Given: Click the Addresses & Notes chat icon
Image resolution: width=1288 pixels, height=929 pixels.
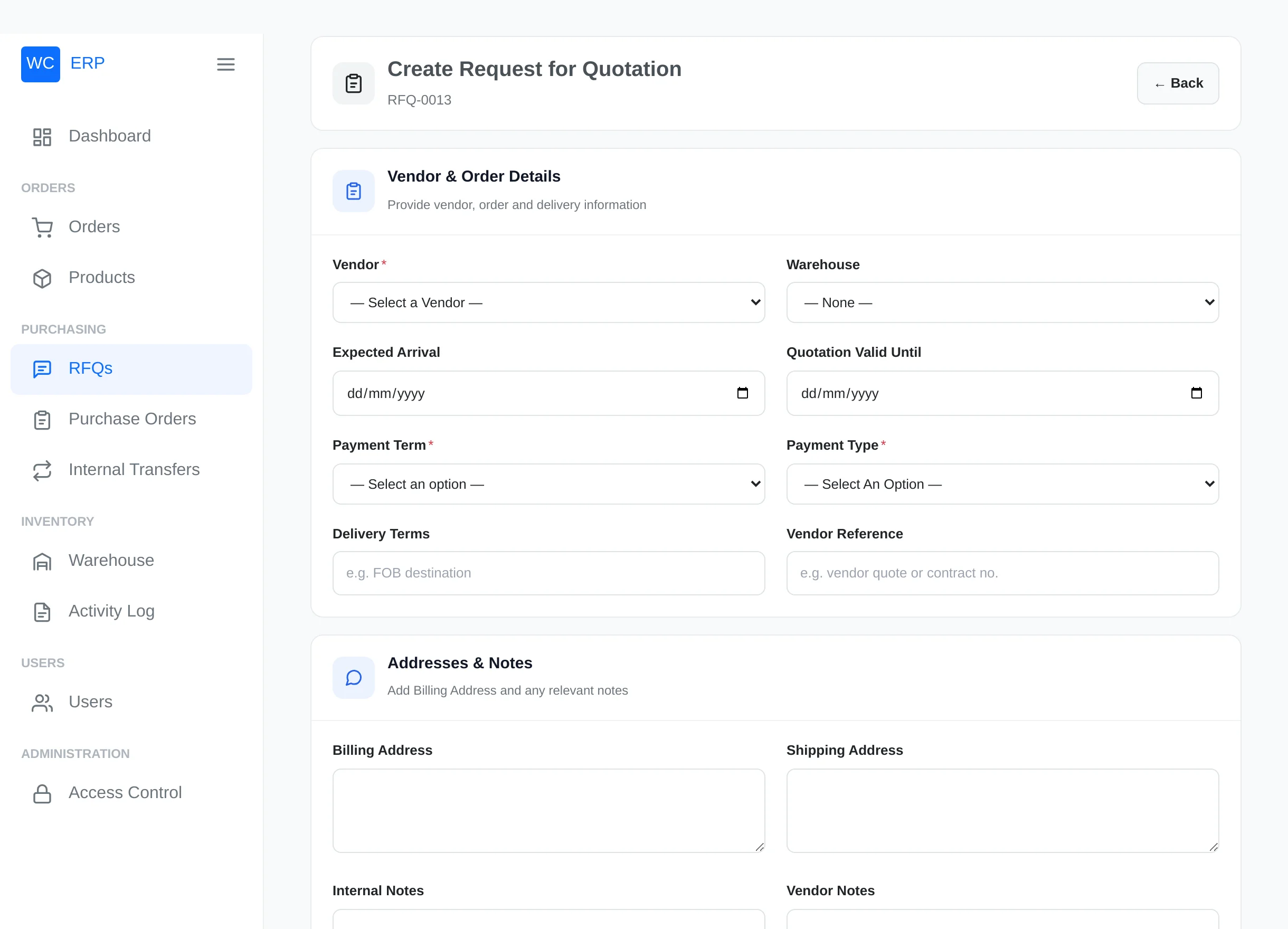Looking at the screenshot, I should [353, 677].
